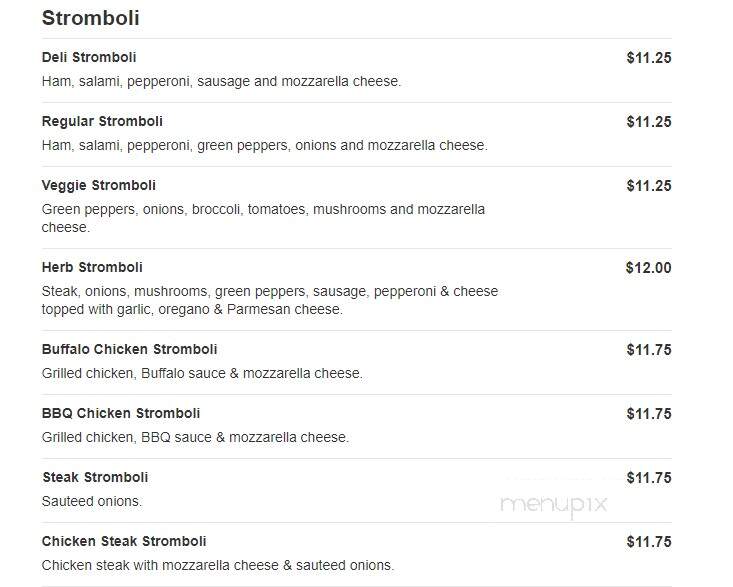Click the Veggie Stromboli ingredients description
The image size is (733, 587).
click(263, 218)
